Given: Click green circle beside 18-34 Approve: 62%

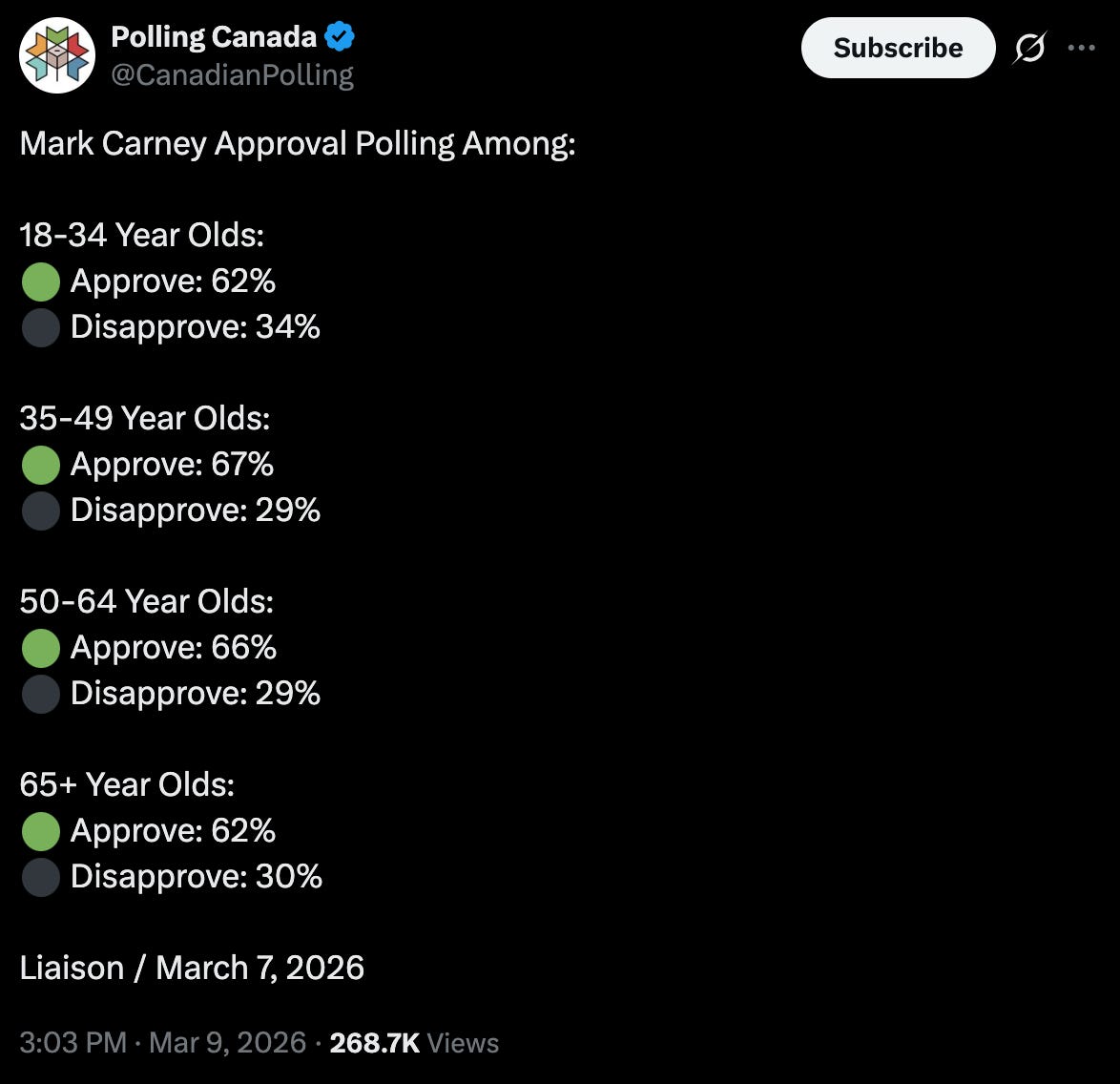Looking at the screenshot, I should 41,281.
